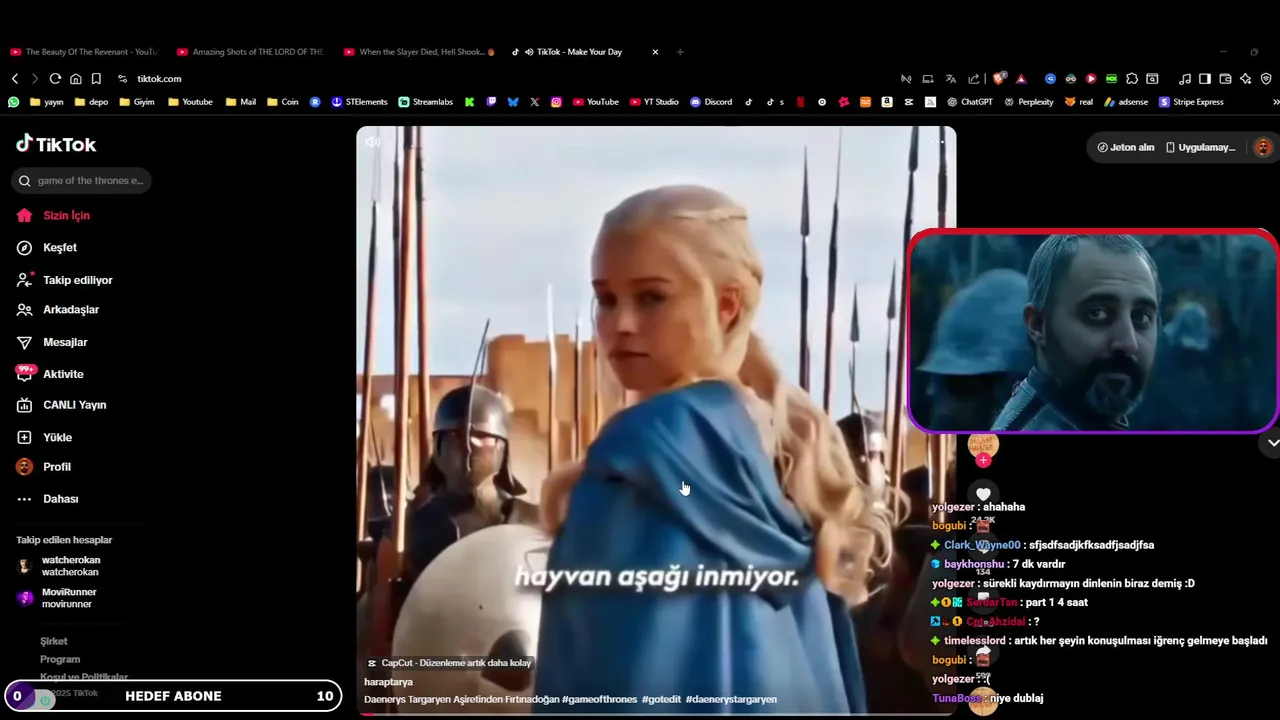The height and width of the screenshot is (720, 1280).
Task: Open the Keşfet explore page
Action: (x=47, y=247)
